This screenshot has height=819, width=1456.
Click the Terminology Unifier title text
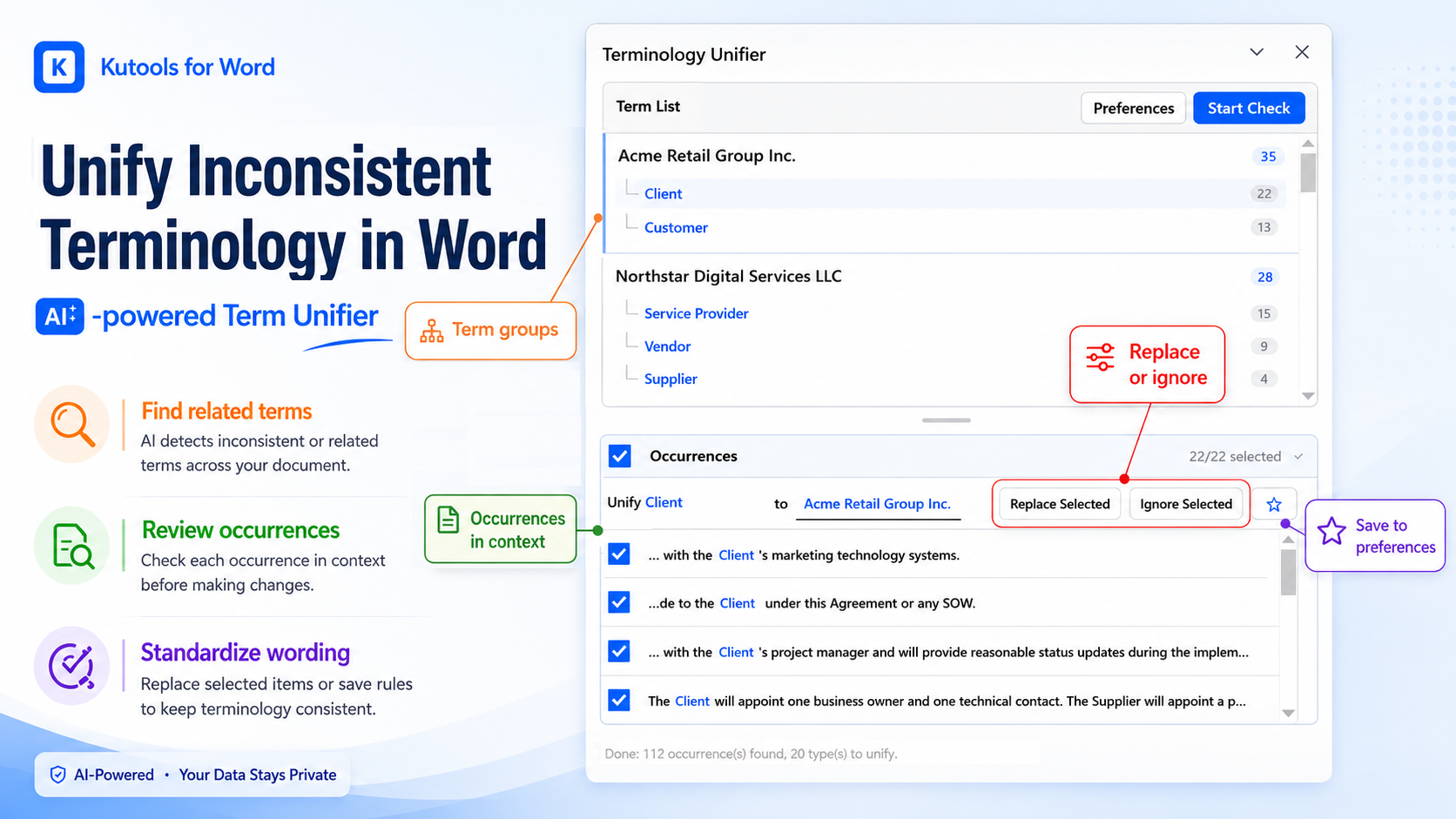684,54
